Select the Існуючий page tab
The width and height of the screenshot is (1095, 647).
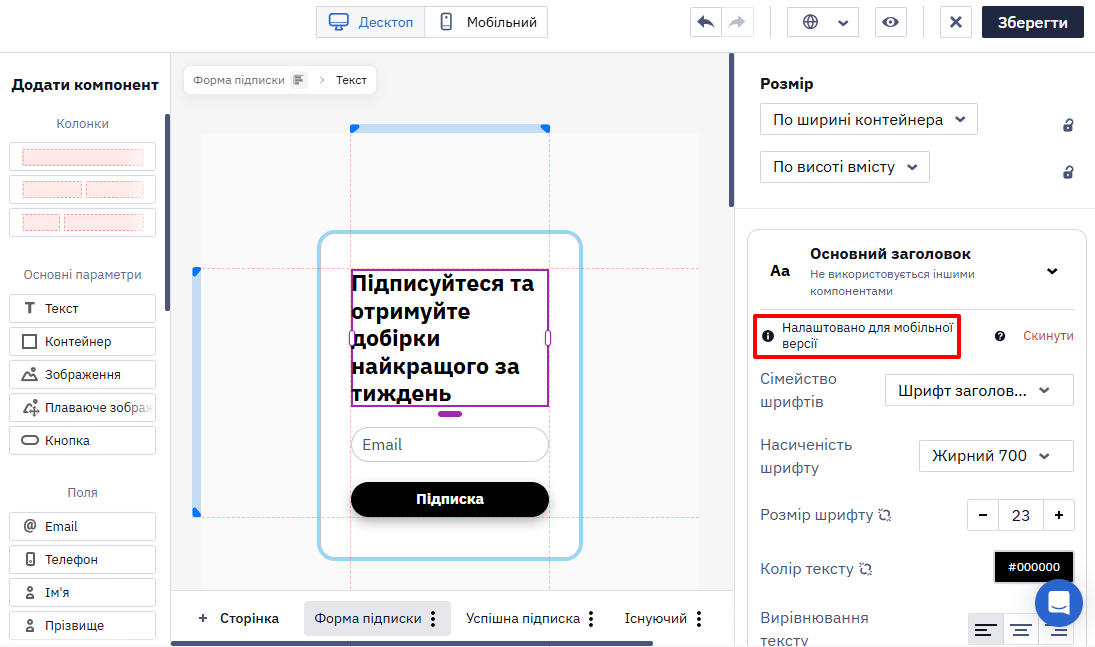656,618
